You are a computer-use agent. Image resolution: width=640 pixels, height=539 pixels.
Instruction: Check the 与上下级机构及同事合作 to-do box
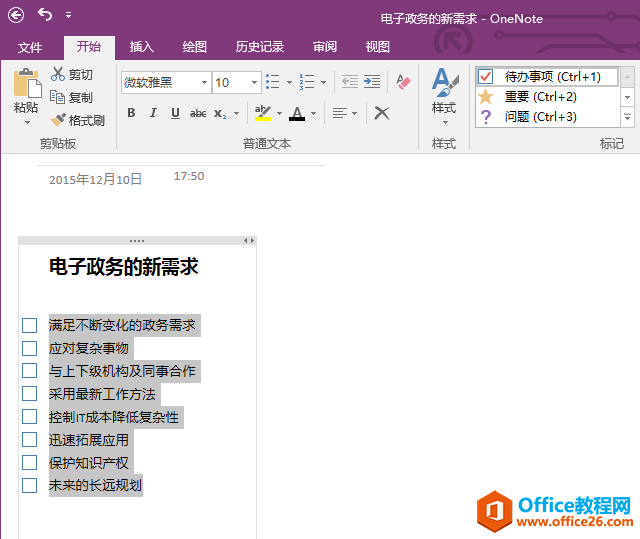coord(29,371)
